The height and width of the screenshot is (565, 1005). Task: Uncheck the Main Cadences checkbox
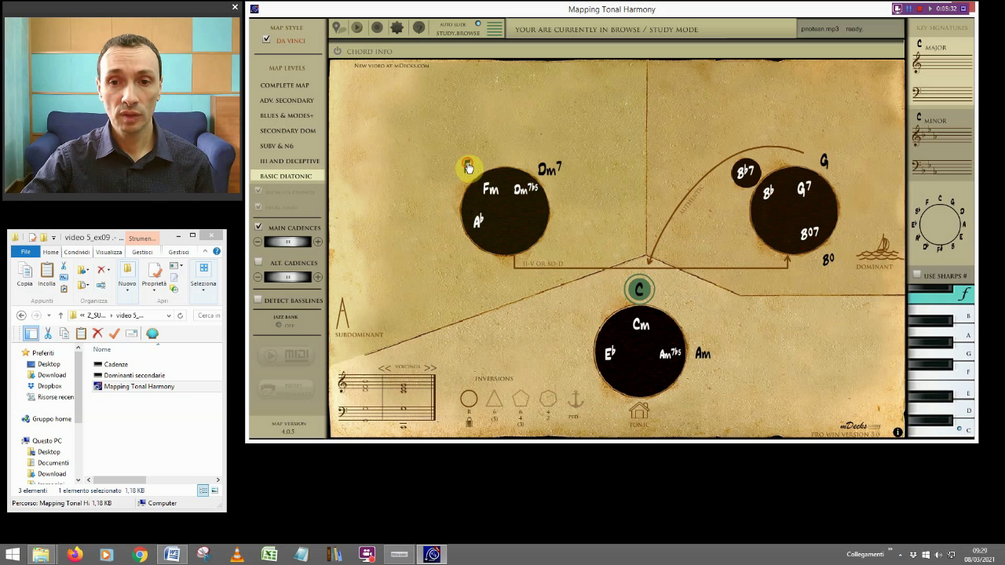click(x=258, y=227)
